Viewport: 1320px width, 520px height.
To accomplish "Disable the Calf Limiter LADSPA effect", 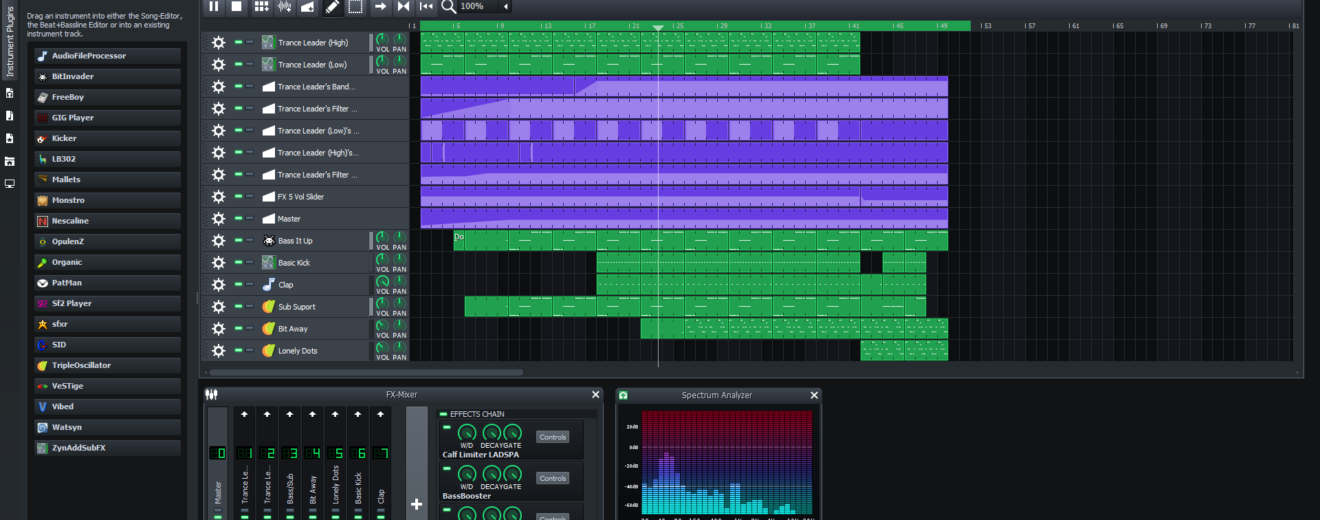I will click(446, 427).
